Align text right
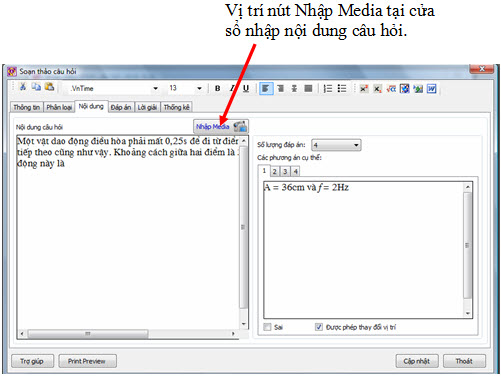501x376 pixels. click(x=280, y=89)
